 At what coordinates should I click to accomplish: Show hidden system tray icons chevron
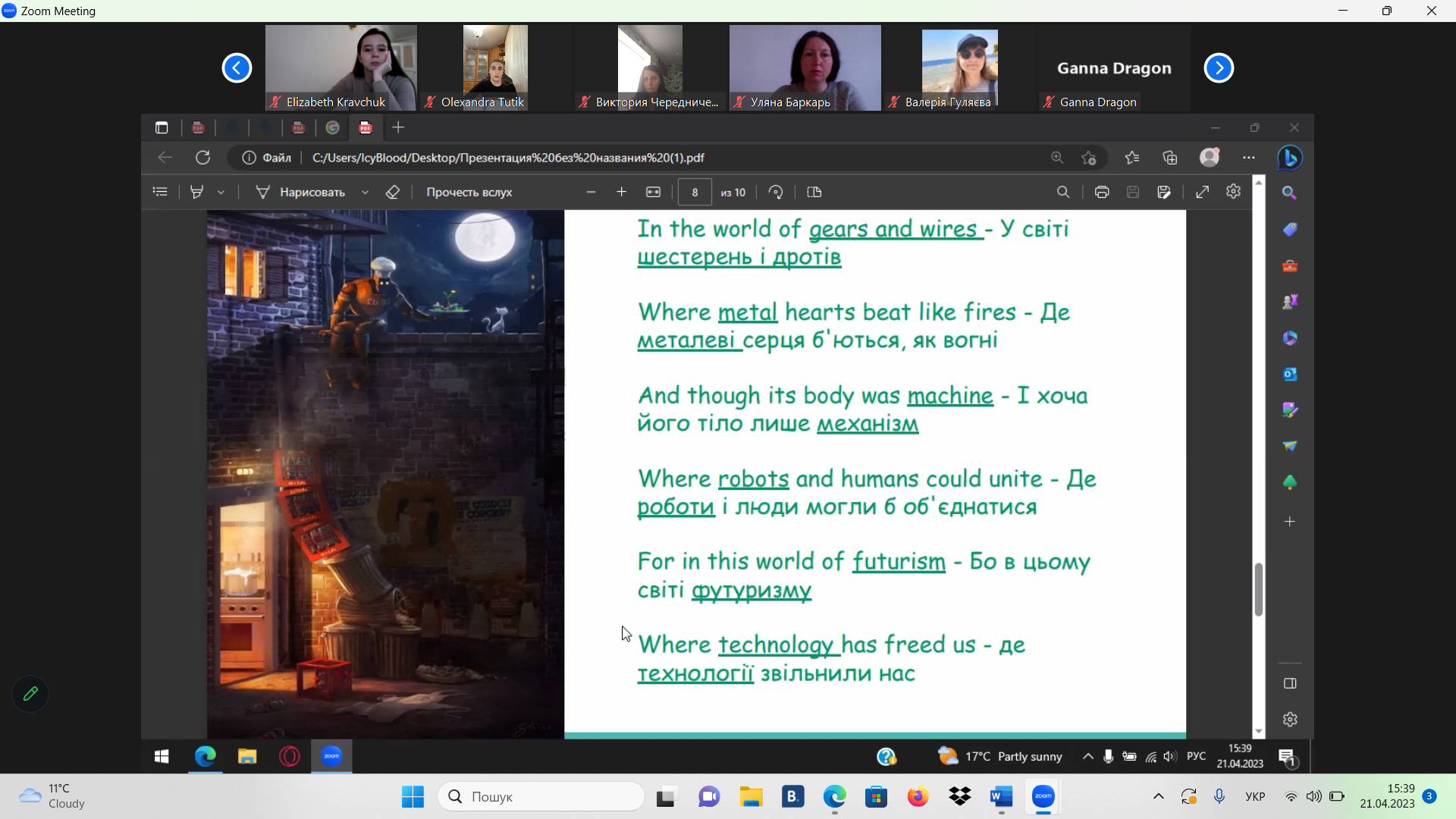click(1158, 796)
